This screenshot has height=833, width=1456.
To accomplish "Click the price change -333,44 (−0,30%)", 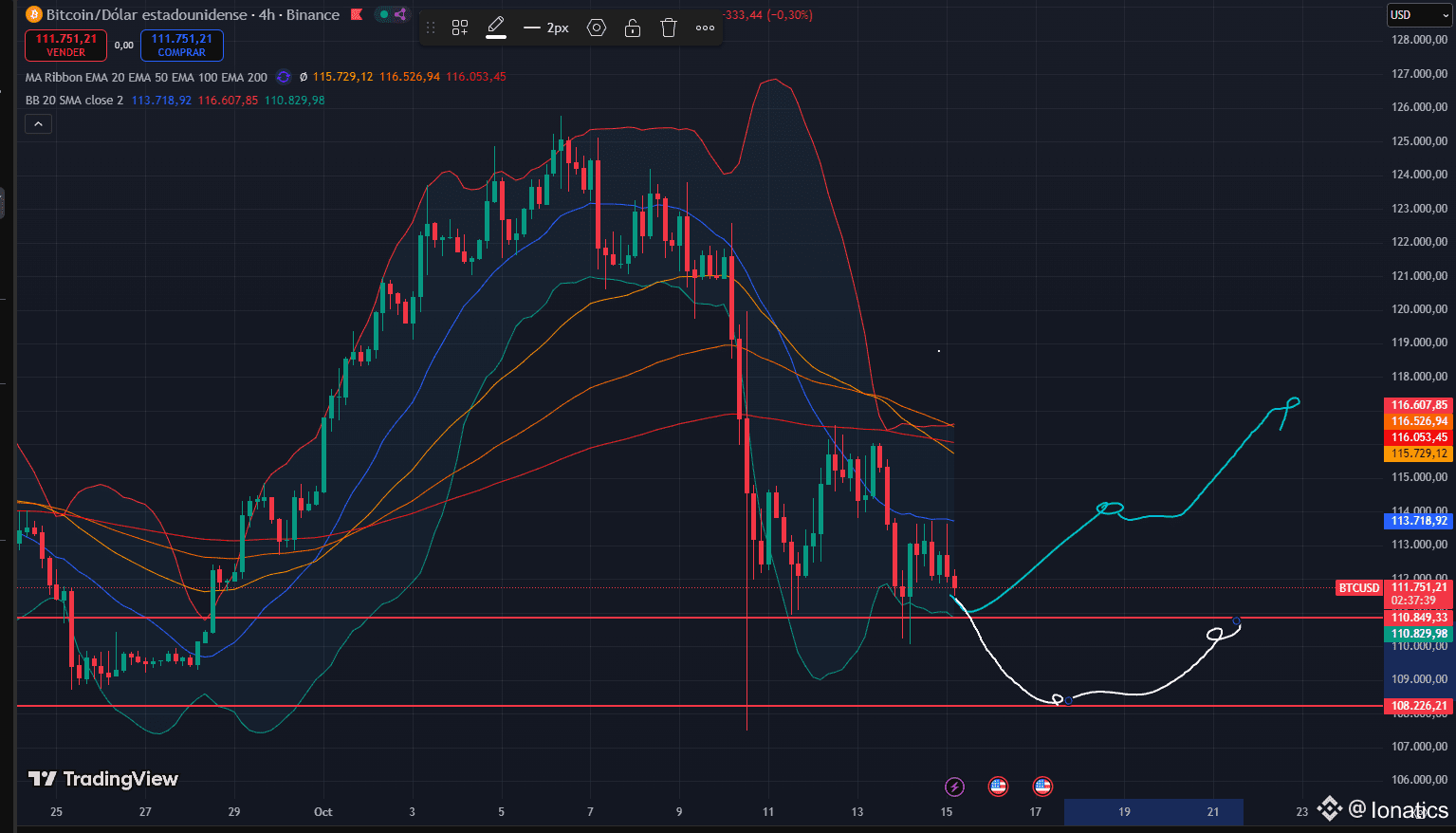I will pyautogui.click(x=767, y=15).
